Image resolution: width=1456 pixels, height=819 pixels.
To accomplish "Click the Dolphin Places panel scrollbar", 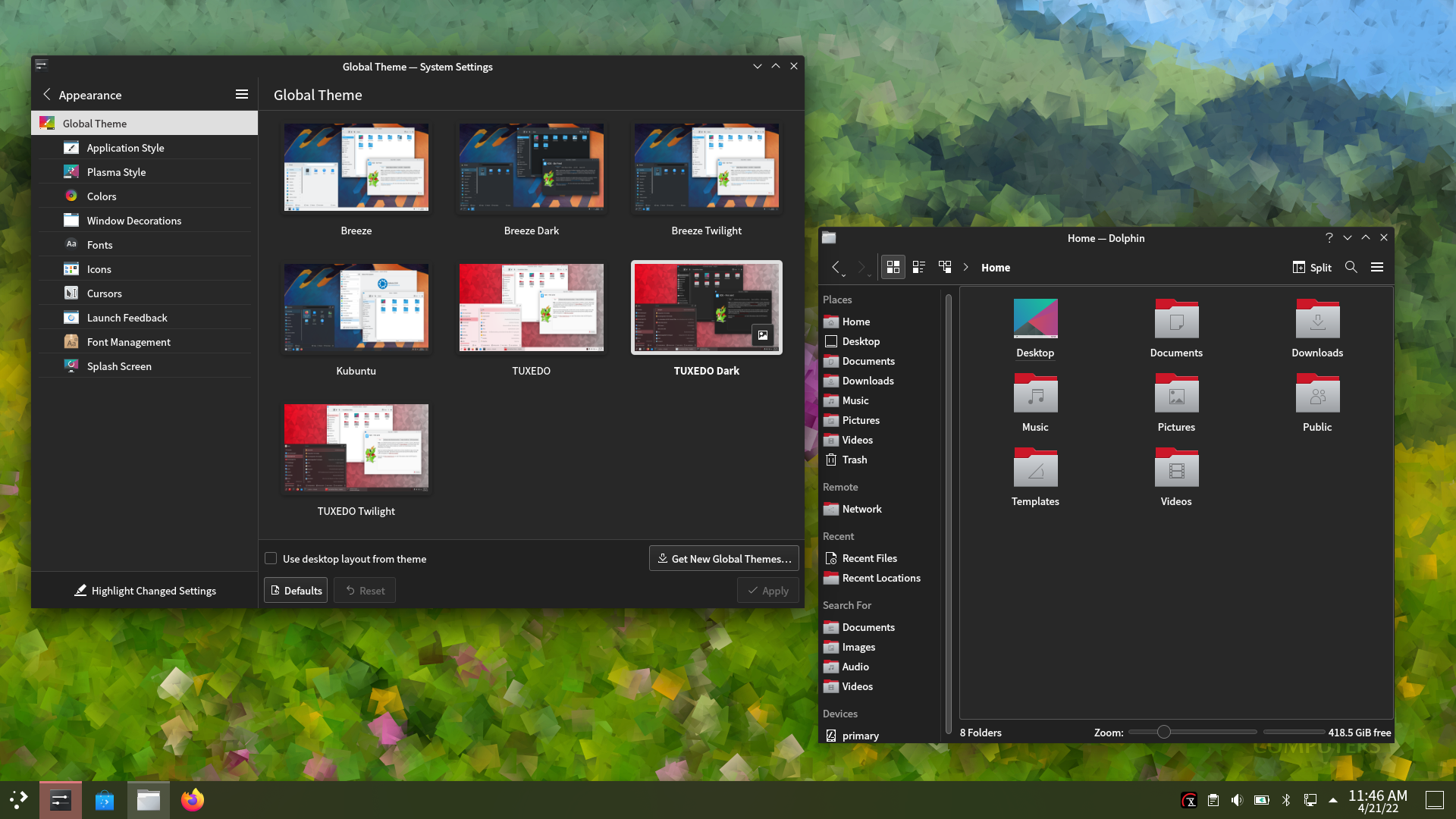I will [948, 513].
